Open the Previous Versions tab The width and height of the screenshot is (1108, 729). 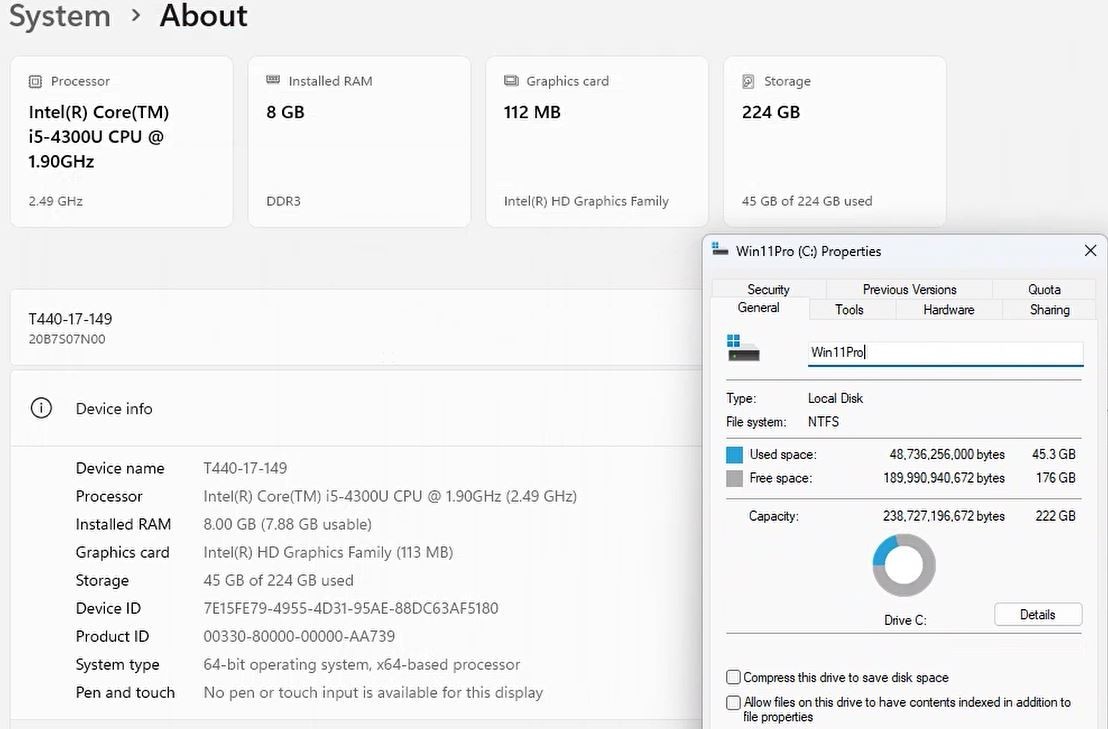(909, 289)
